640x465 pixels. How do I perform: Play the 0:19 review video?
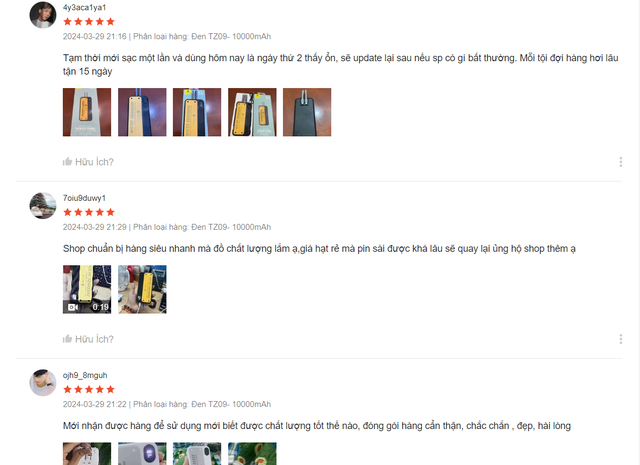coord(87,289)
